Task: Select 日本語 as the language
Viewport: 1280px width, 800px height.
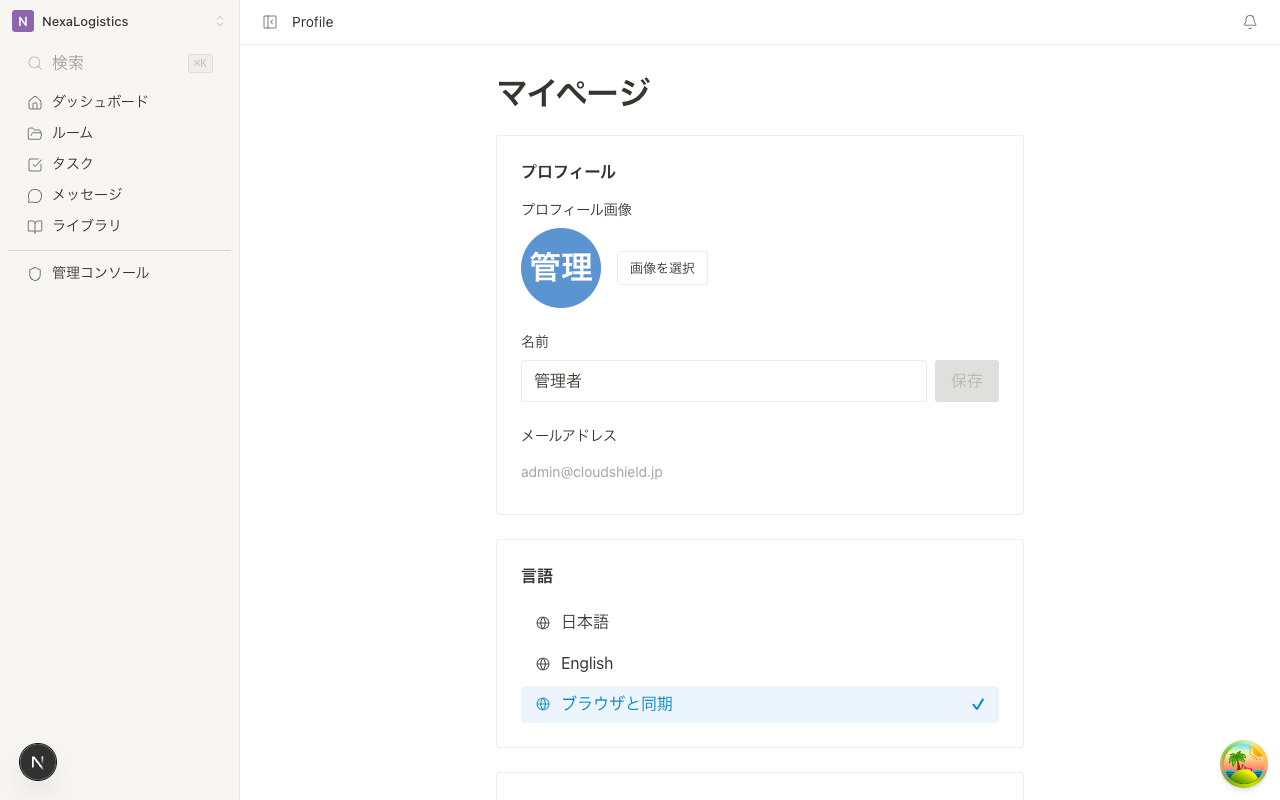Action: tap(585, 622)
